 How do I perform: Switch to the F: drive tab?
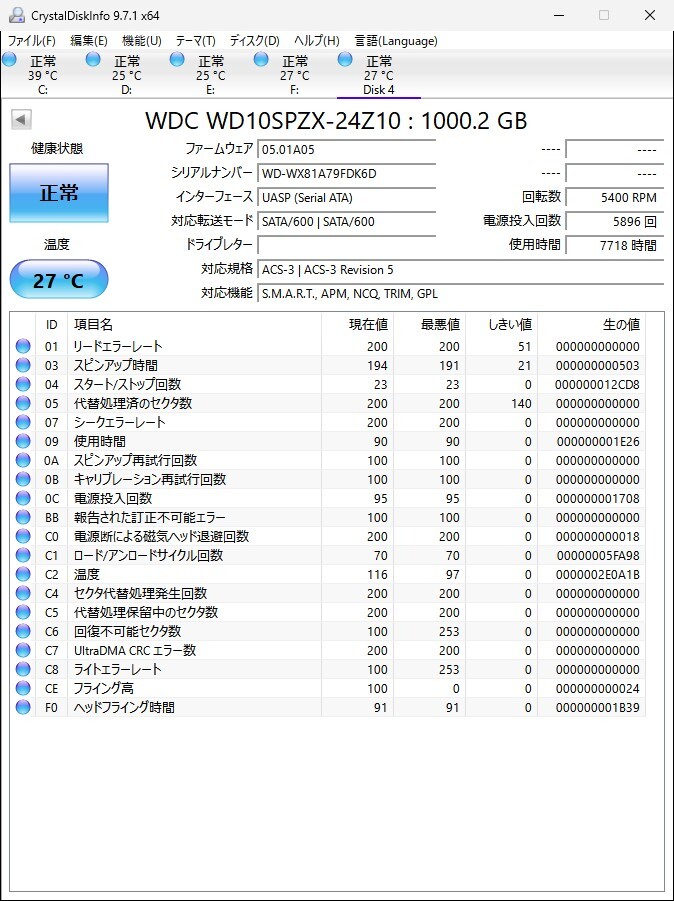click(x=295, y=75)
